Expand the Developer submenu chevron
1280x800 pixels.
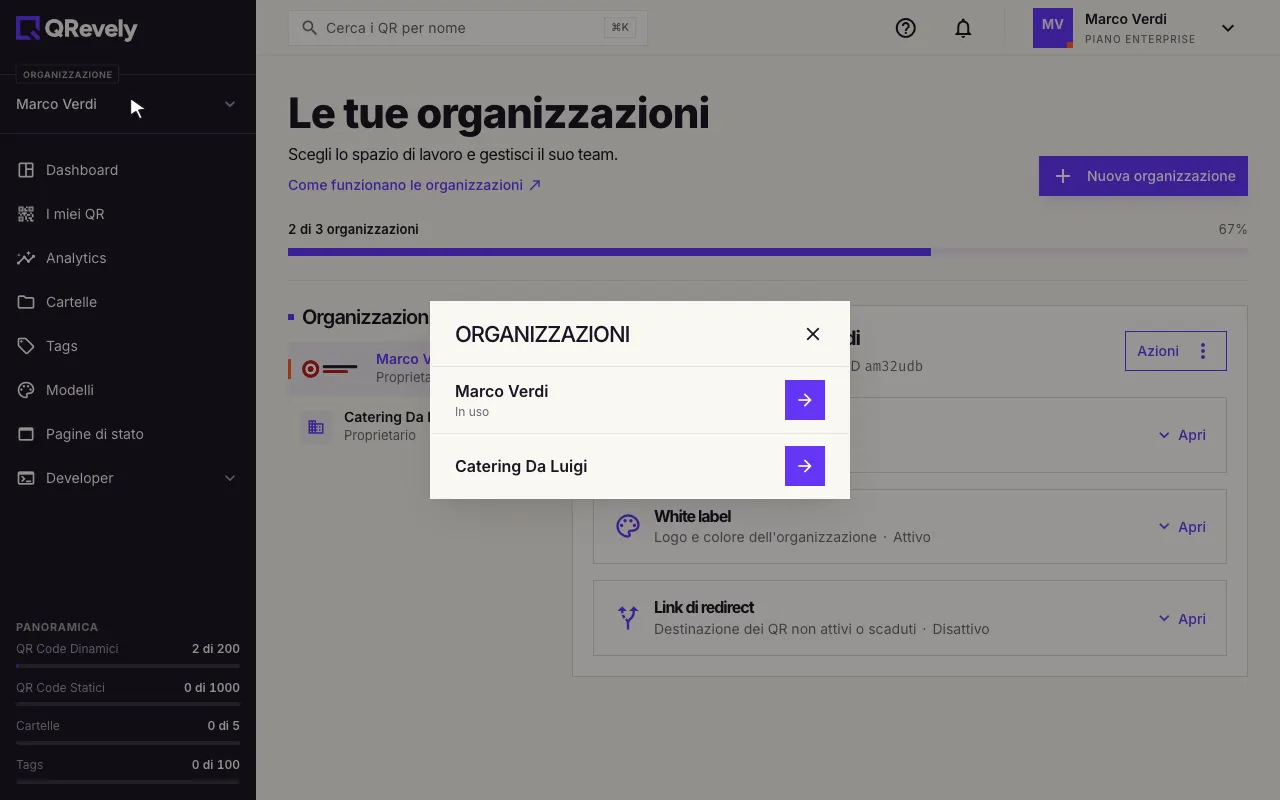pyautogui.click(x=230, y=478)
